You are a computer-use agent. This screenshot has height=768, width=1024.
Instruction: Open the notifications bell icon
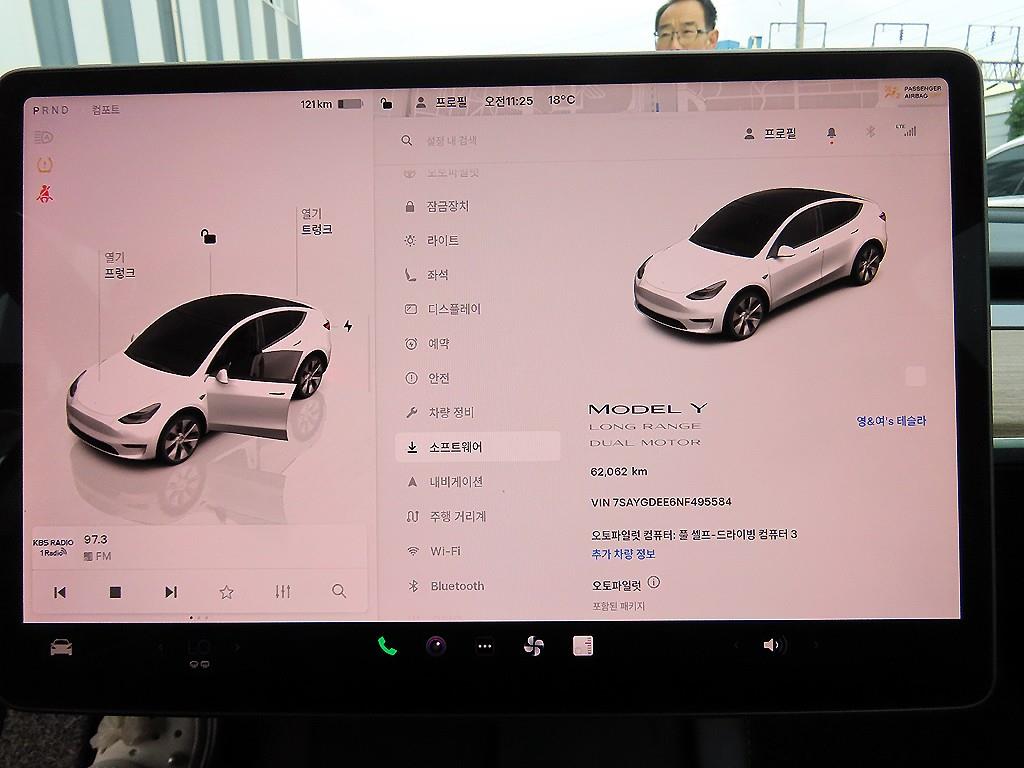pyautogui.click(x=831, y=133)
